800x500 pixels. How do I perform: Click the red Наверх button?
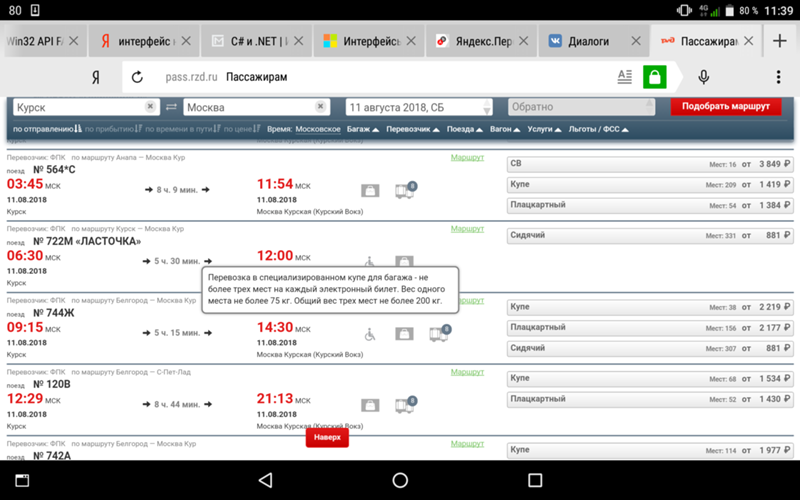click(x=327, y=437)
